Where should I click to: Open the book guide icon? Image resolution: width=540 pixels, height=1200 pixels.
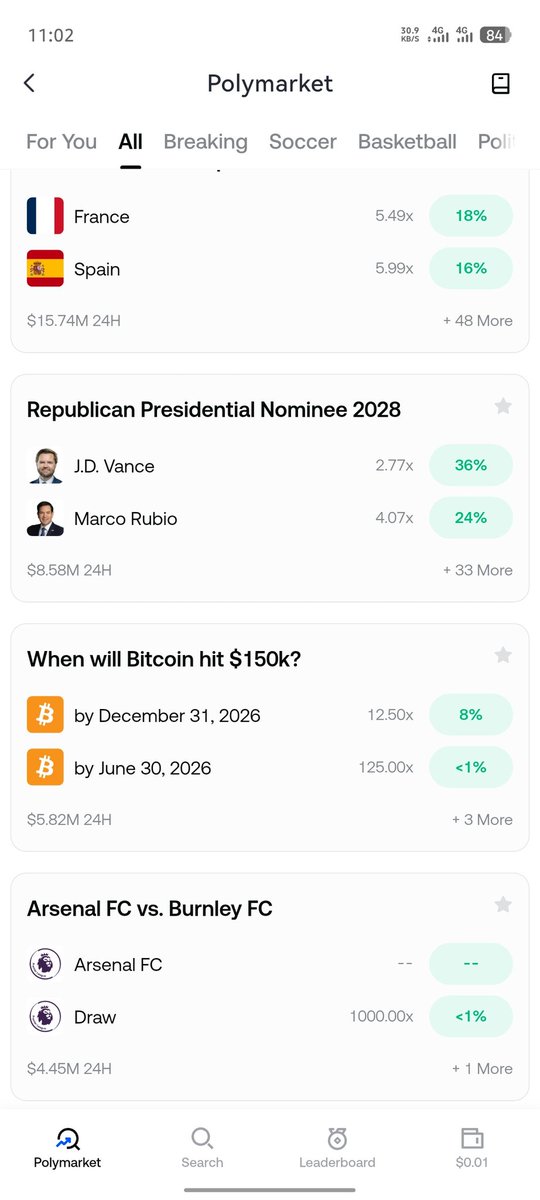click(x=501, y=84)
